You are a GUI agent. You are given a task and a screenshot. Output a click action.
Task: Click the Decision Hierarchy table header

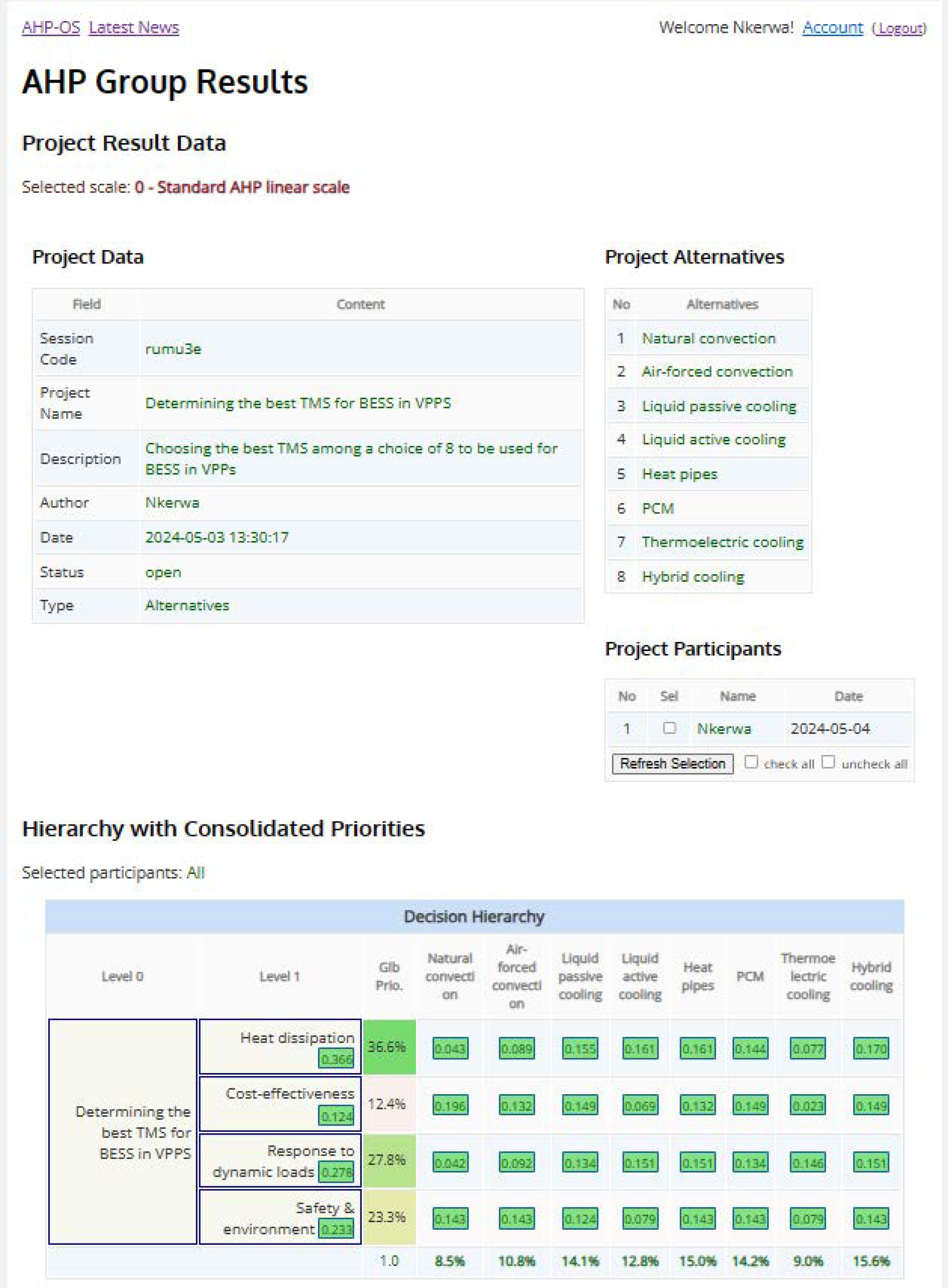[x=474, y=916]
